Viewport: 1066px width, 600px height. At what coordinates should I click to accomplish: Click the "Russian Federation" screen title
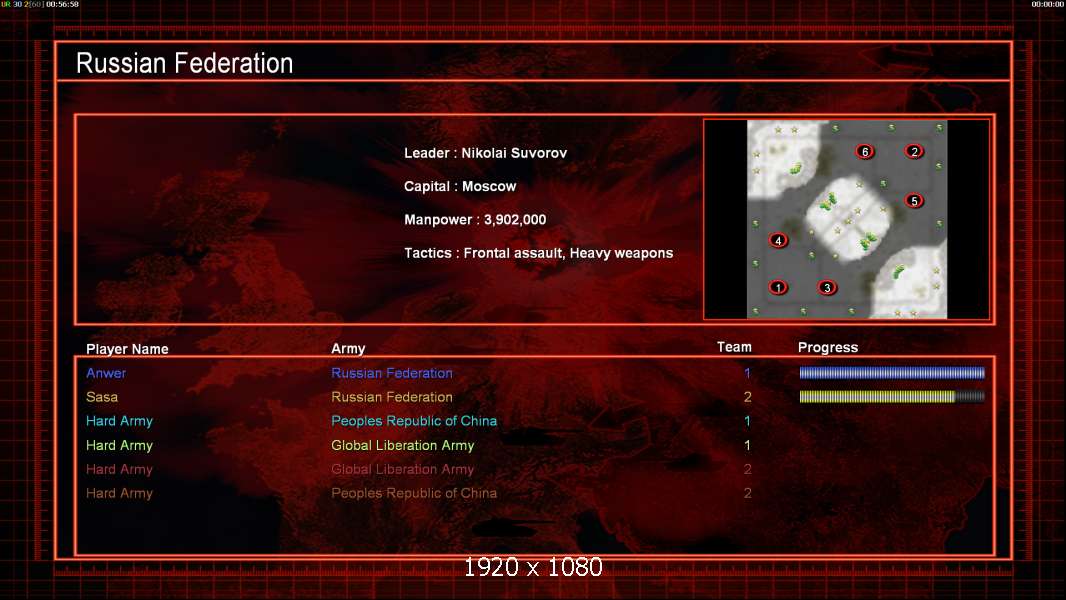(184, 63)
